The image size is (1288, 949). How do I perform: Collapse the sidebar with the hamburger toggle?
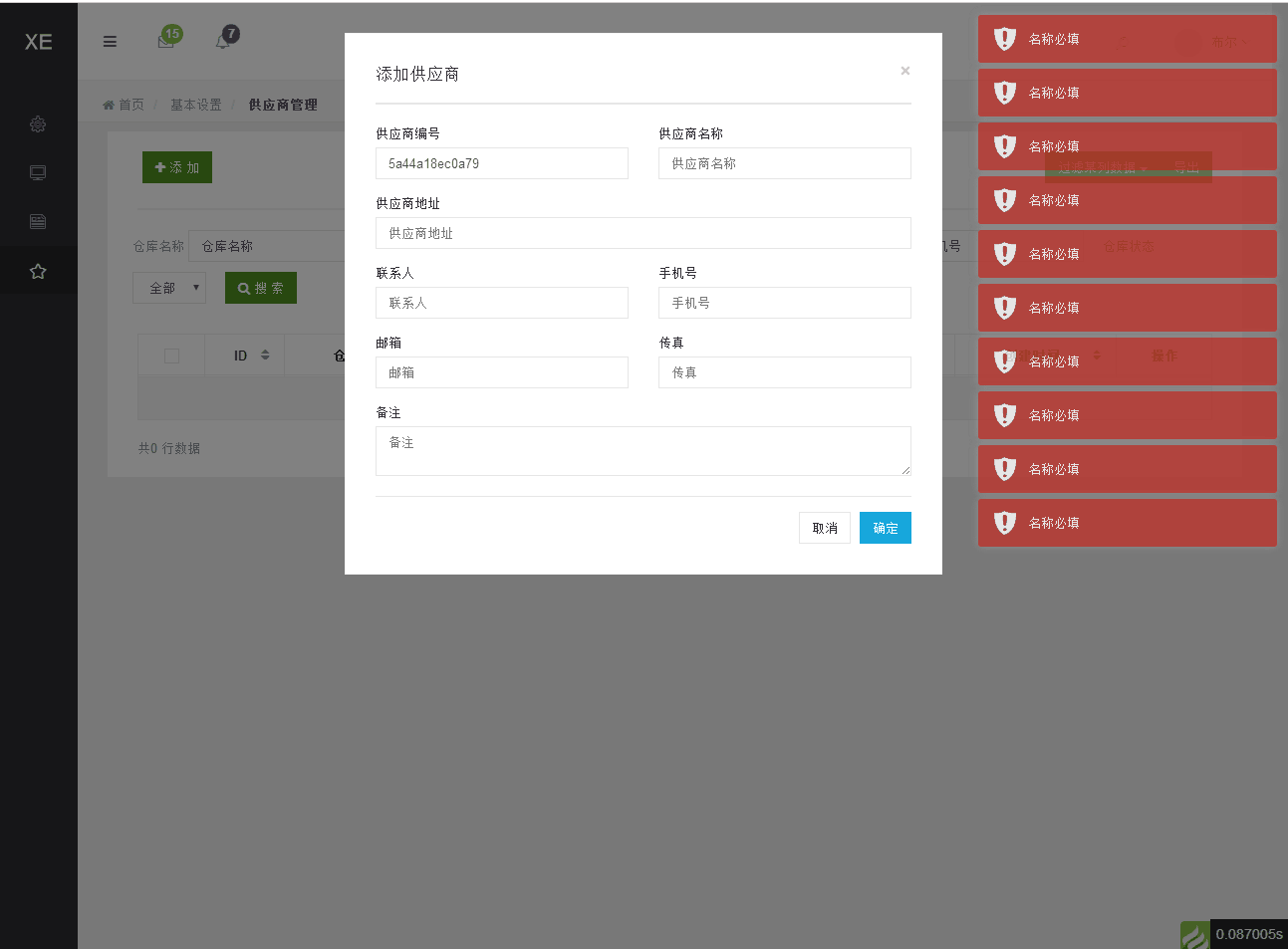pyautogui.click(x=110, y=42)
